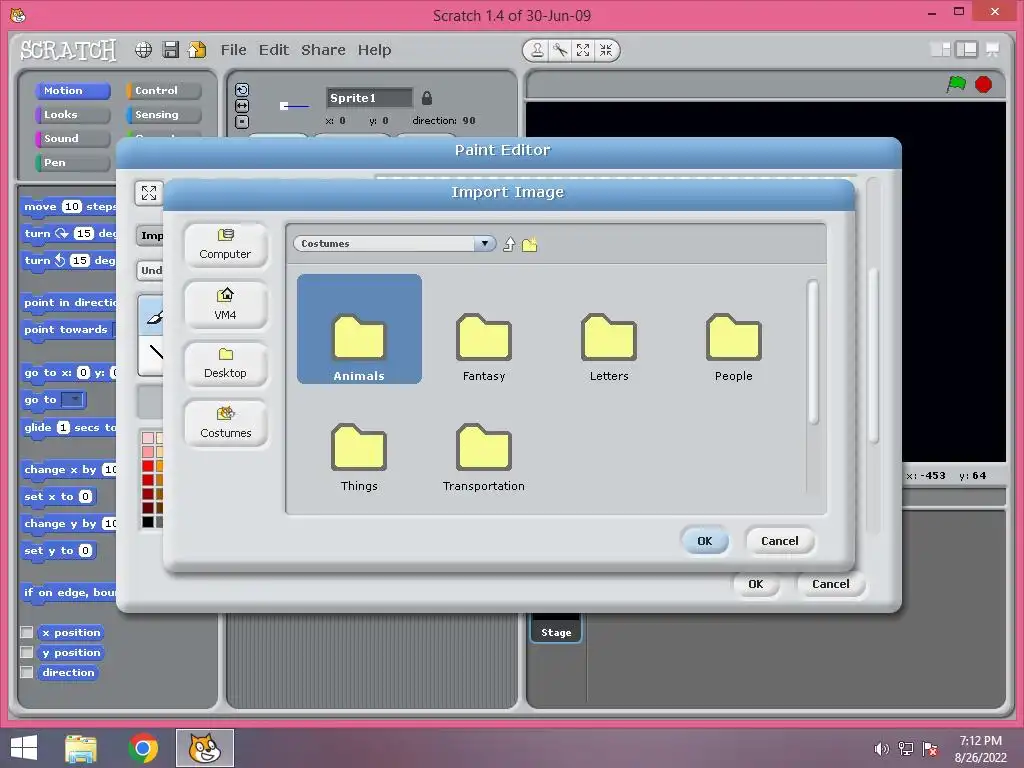Jump to VM4 home folder shortcut
This screenshot has height=768, width=1024.
(225, 304)
